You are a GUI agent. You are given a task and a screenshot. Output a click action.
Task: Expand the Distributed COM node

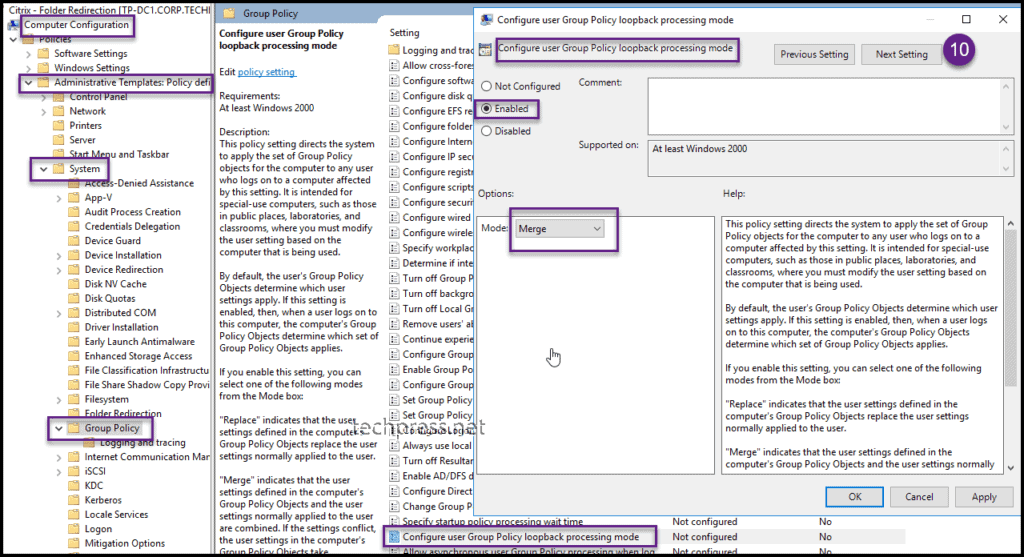tap(59, 313)
